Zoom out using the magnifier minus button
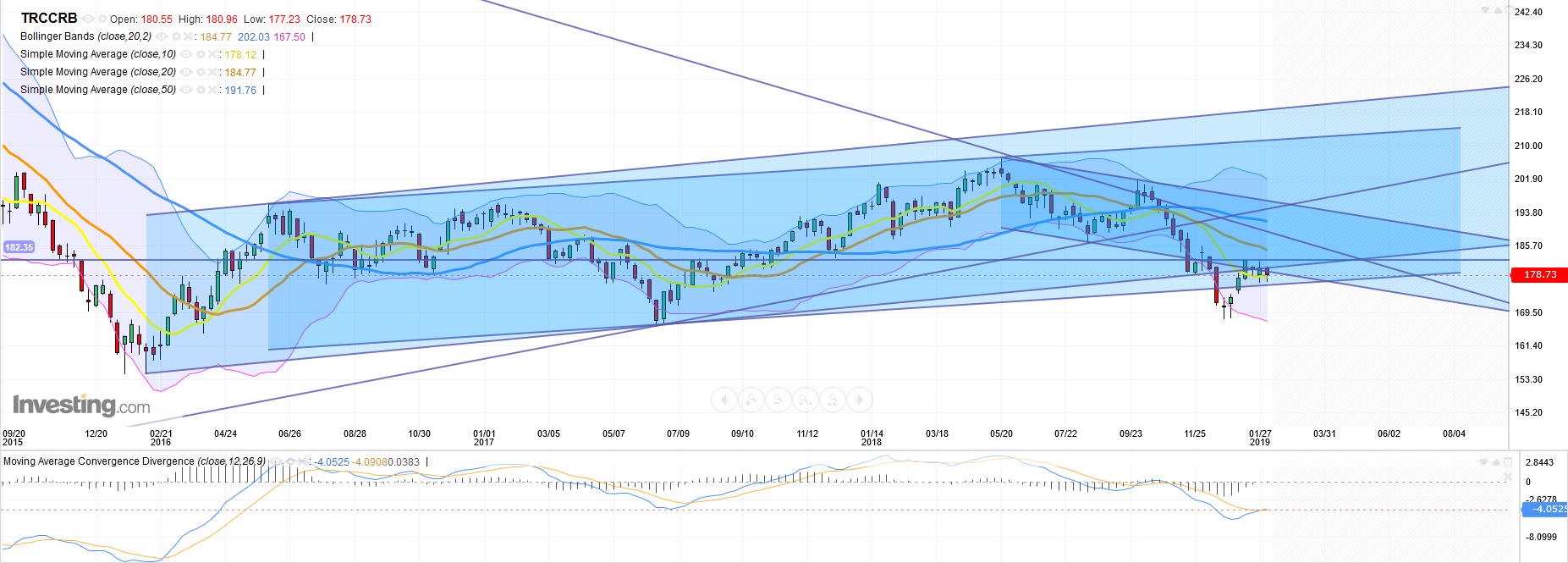 778,400
